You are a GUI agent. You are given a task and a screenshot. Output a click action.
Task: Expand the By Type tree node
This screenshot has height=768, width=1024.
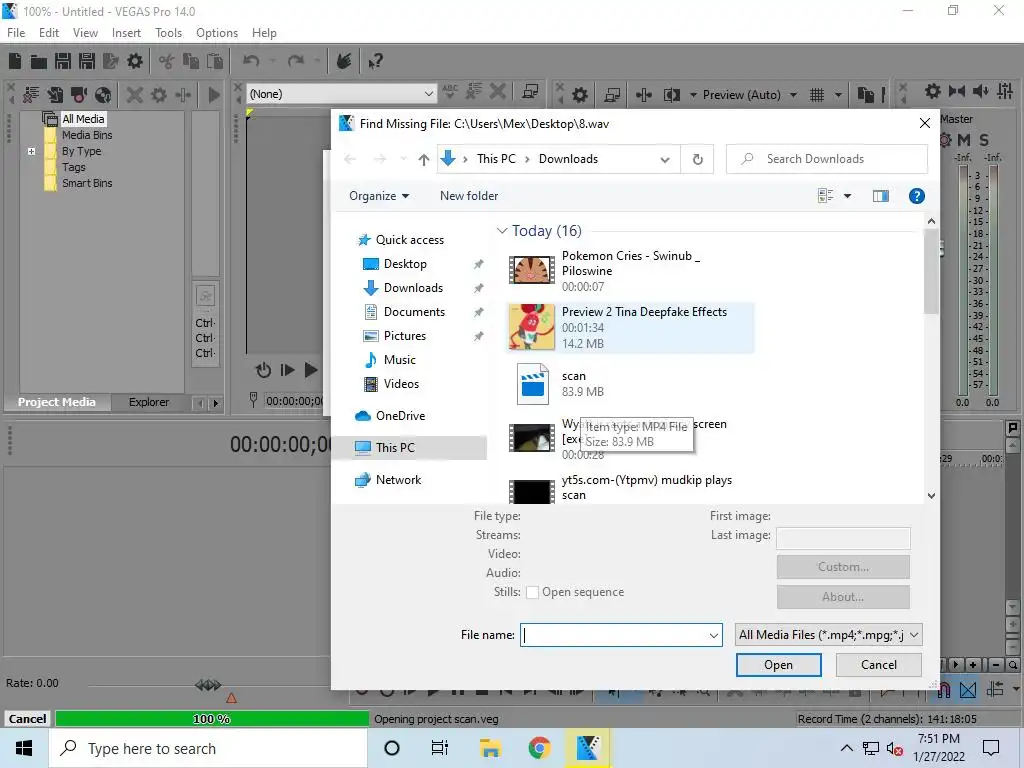pyautogui.click(x=31, y=151)
